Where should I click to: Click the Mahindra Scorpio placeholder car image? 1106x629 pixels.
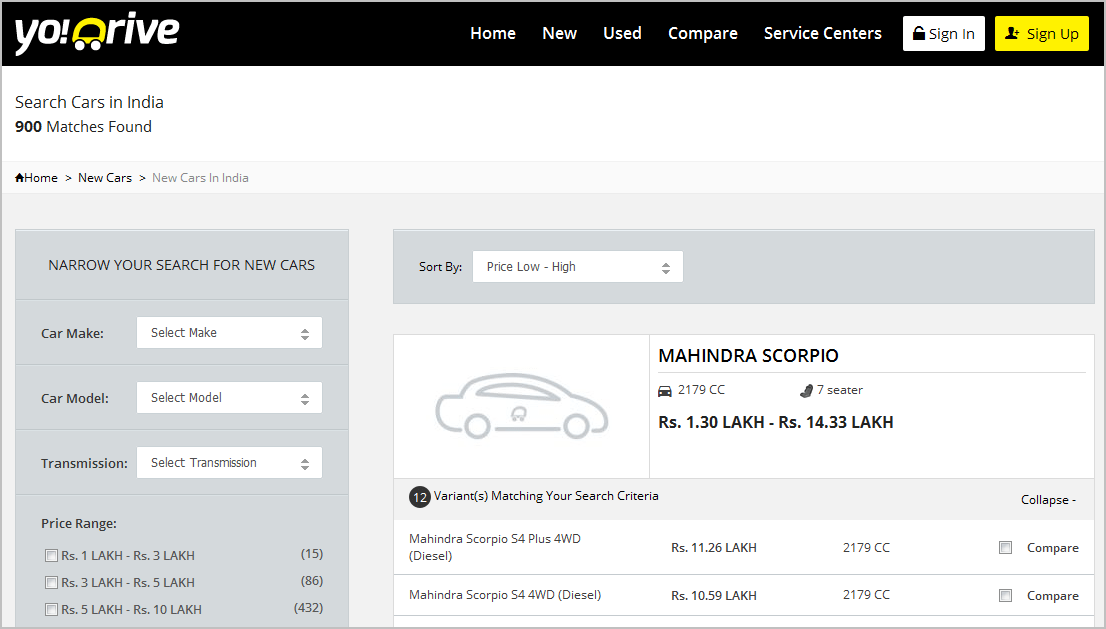tap(521, 406)
